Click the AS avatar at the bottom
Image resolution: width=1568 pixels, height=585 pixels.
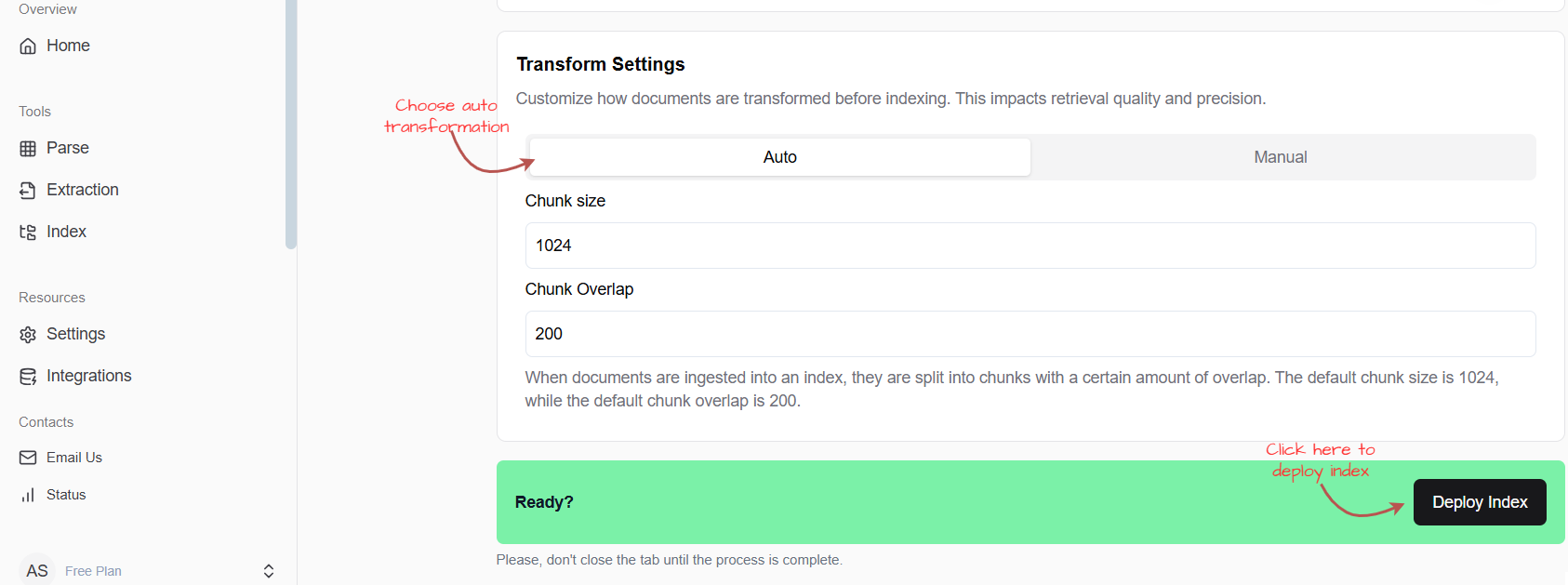[x=36, y=570]
